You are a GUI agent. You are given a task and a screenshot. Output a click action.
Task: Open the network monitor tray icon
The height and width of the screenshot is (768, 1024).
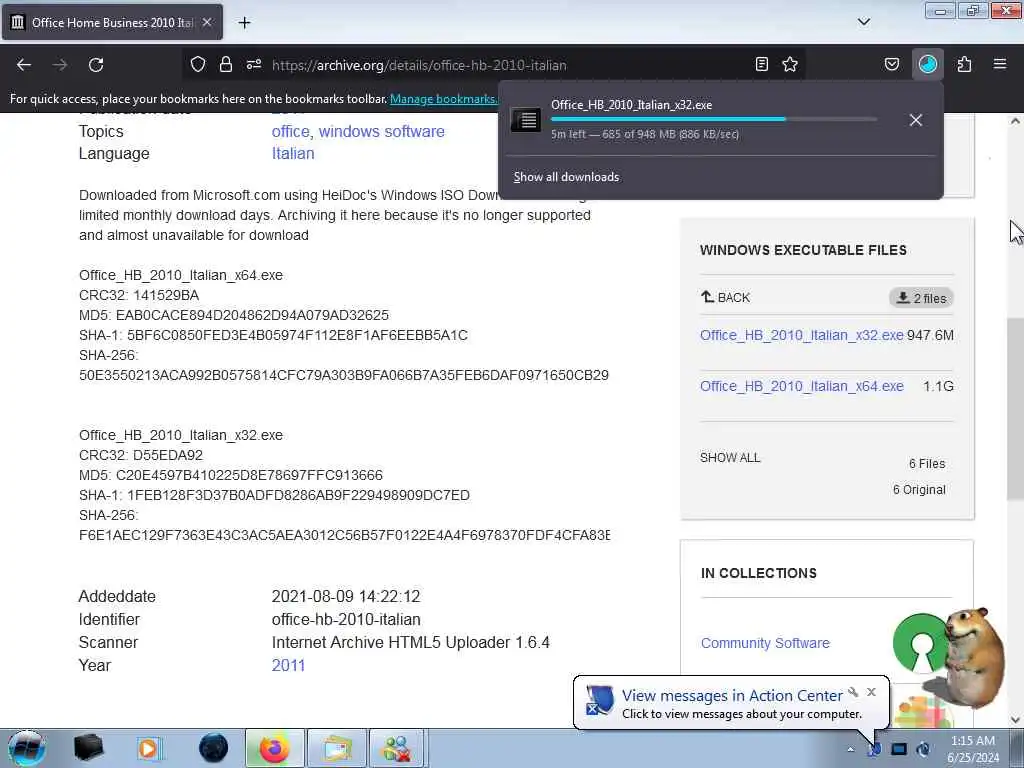(899, 750)
